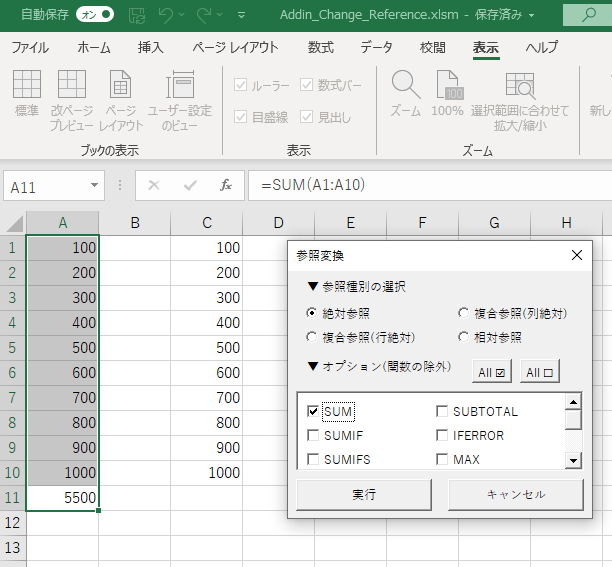612x567 pixels.
Task: Close the 参照変換 dialog
Action: click(577, 255)
